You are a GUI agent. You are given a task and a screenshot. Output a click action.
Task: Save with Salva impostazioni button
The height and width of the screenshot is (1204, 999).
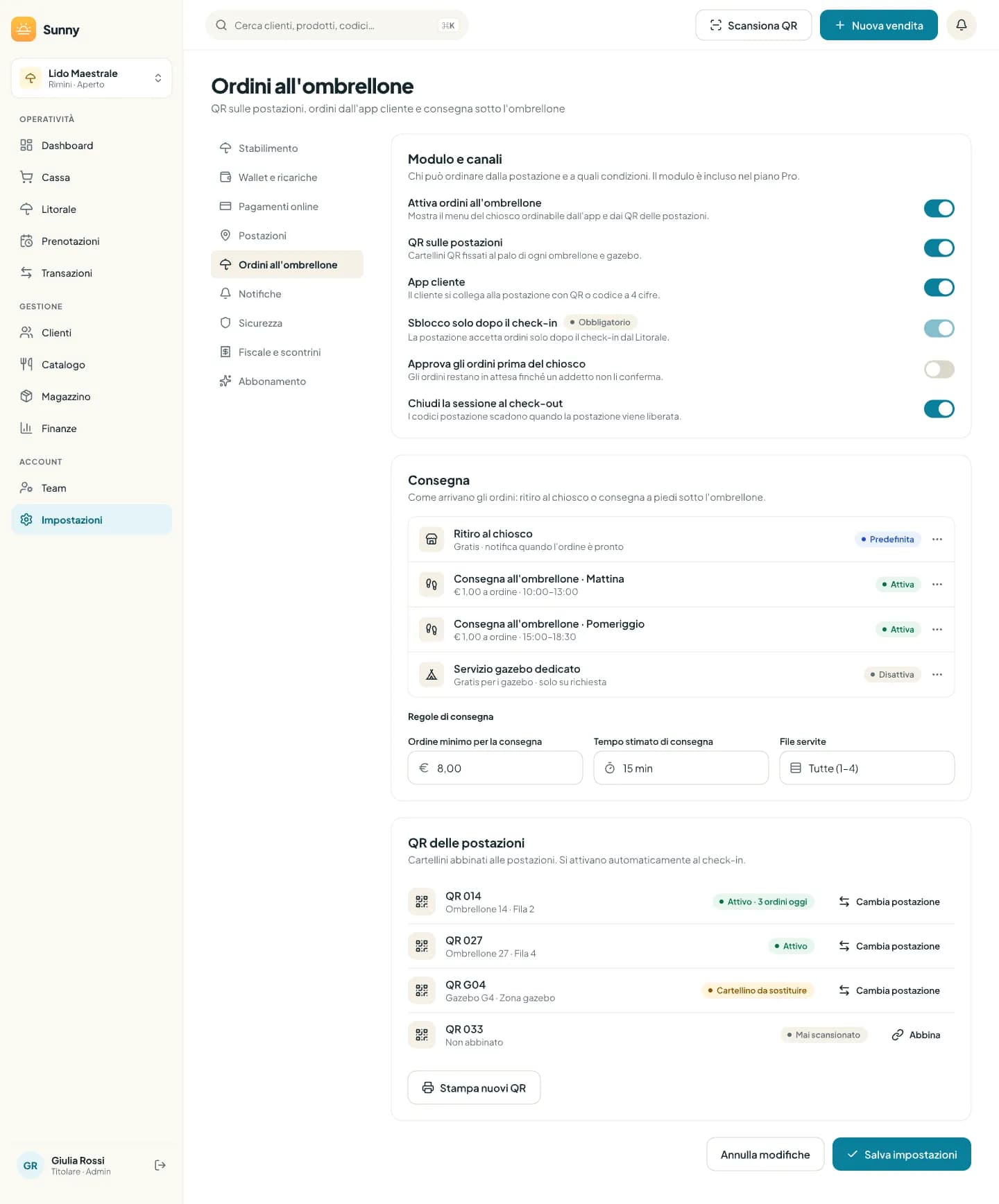tap(901, 1154)
